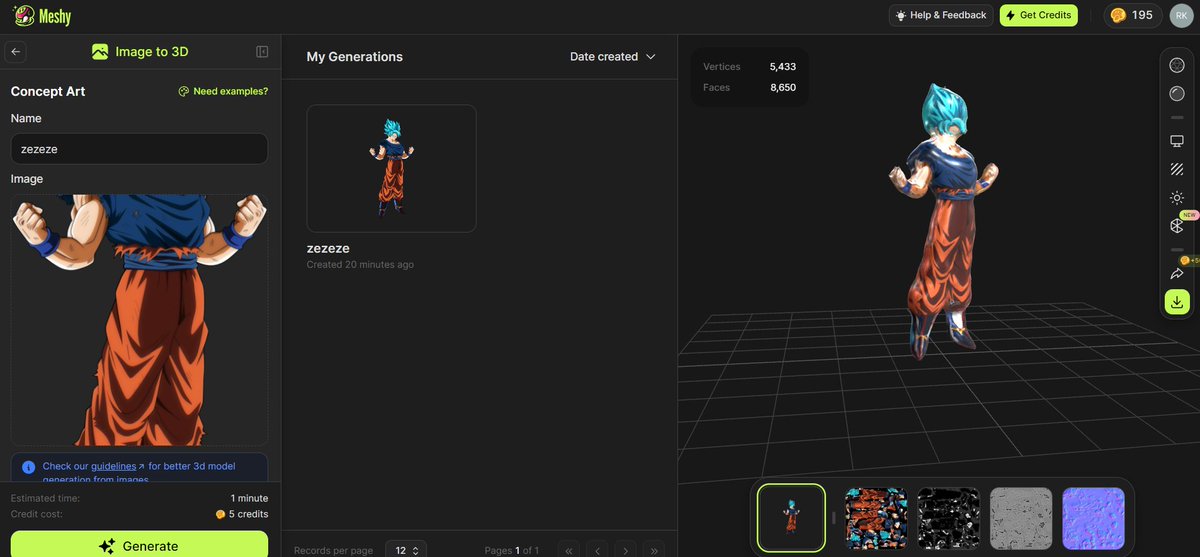Image resolution: width=1200 pixels, height=557 pixels.
Task: Click the sun lighting icon
Action: (x=1177, y=198)
